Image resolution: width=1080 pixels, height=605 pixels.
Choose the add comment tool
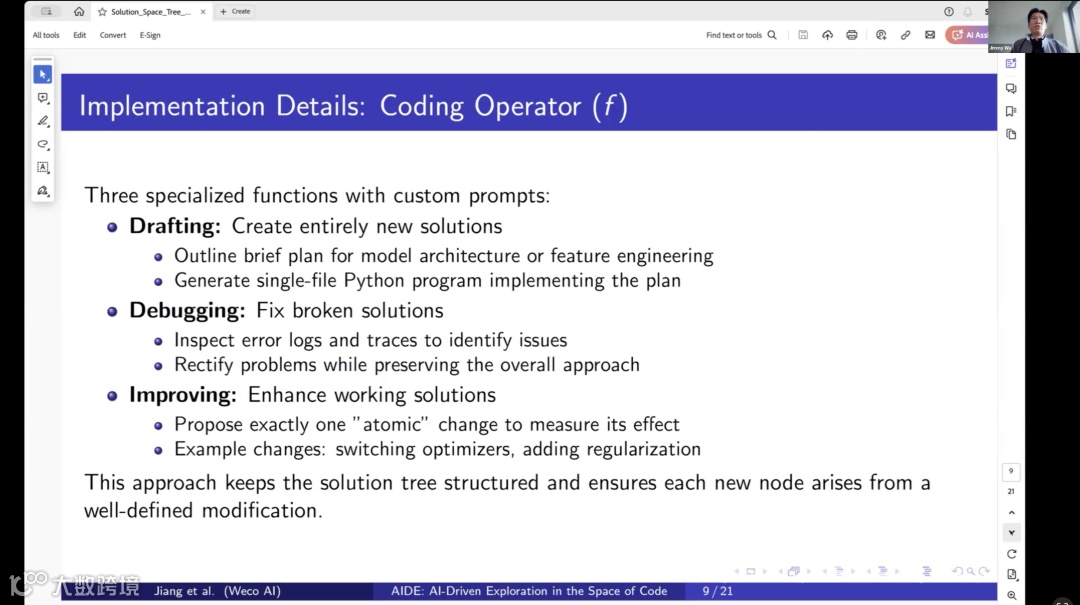(43, 99)
